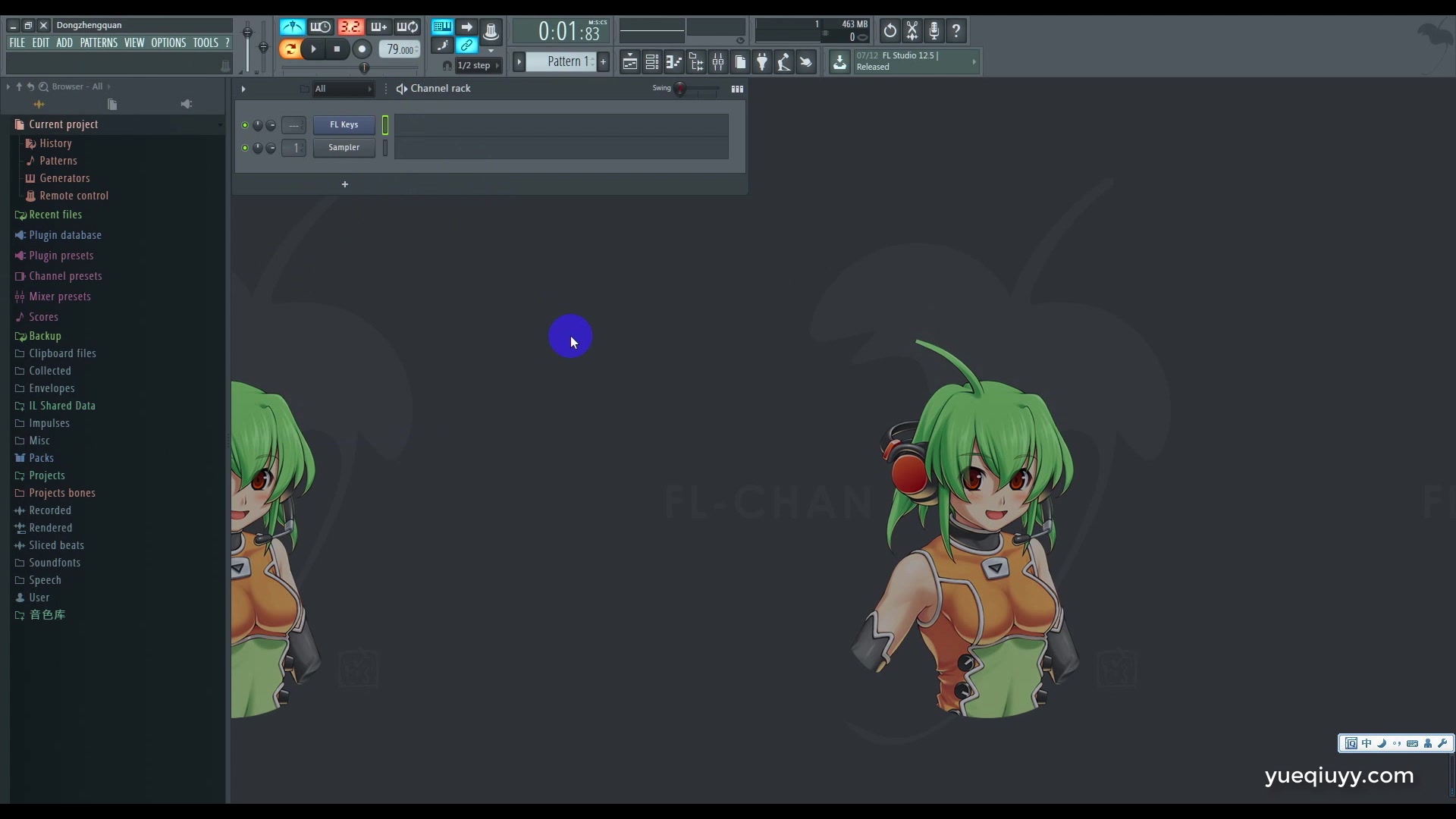
Task: Open the ADD menu in menu bar
Action: pos(64,43)
